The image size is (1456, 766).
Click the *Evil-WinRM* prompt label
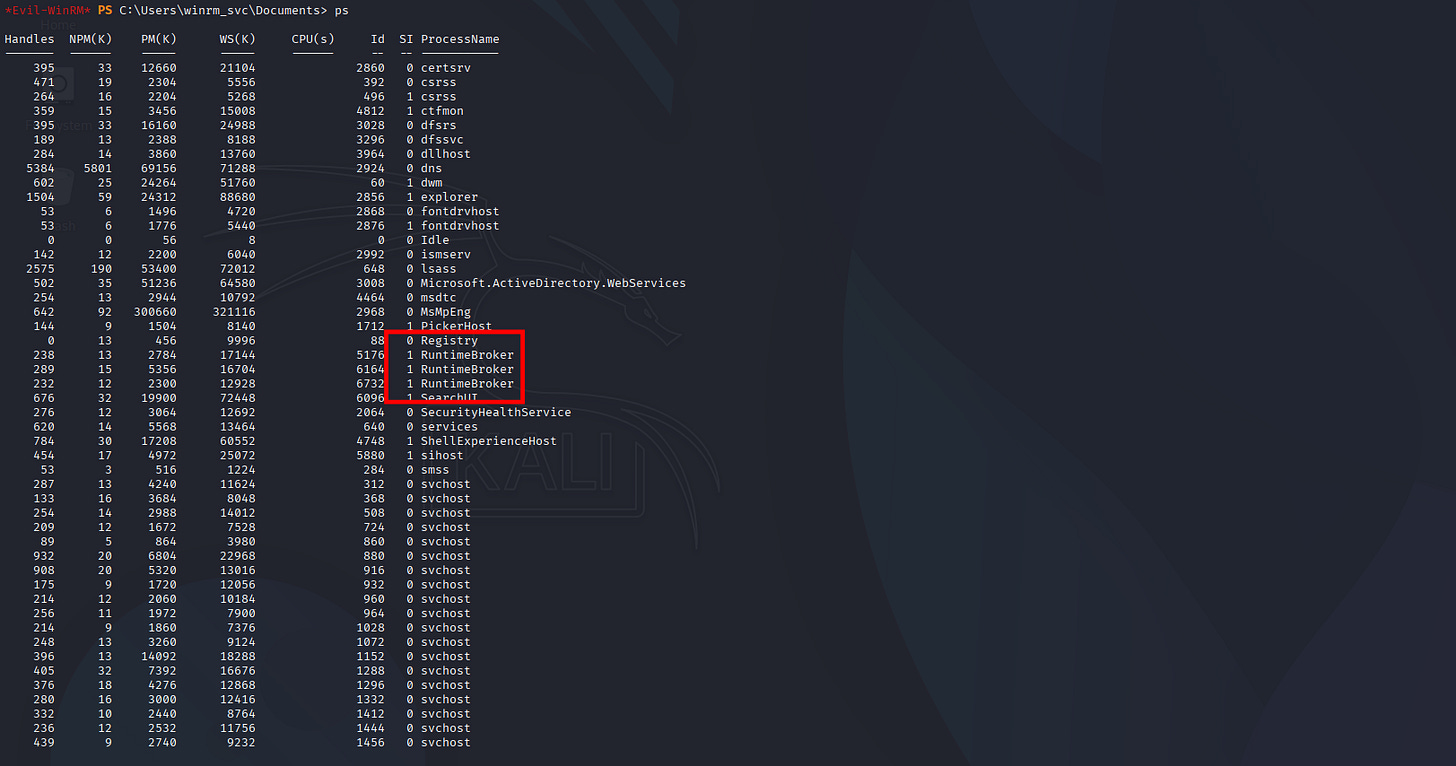click(47, 10)
